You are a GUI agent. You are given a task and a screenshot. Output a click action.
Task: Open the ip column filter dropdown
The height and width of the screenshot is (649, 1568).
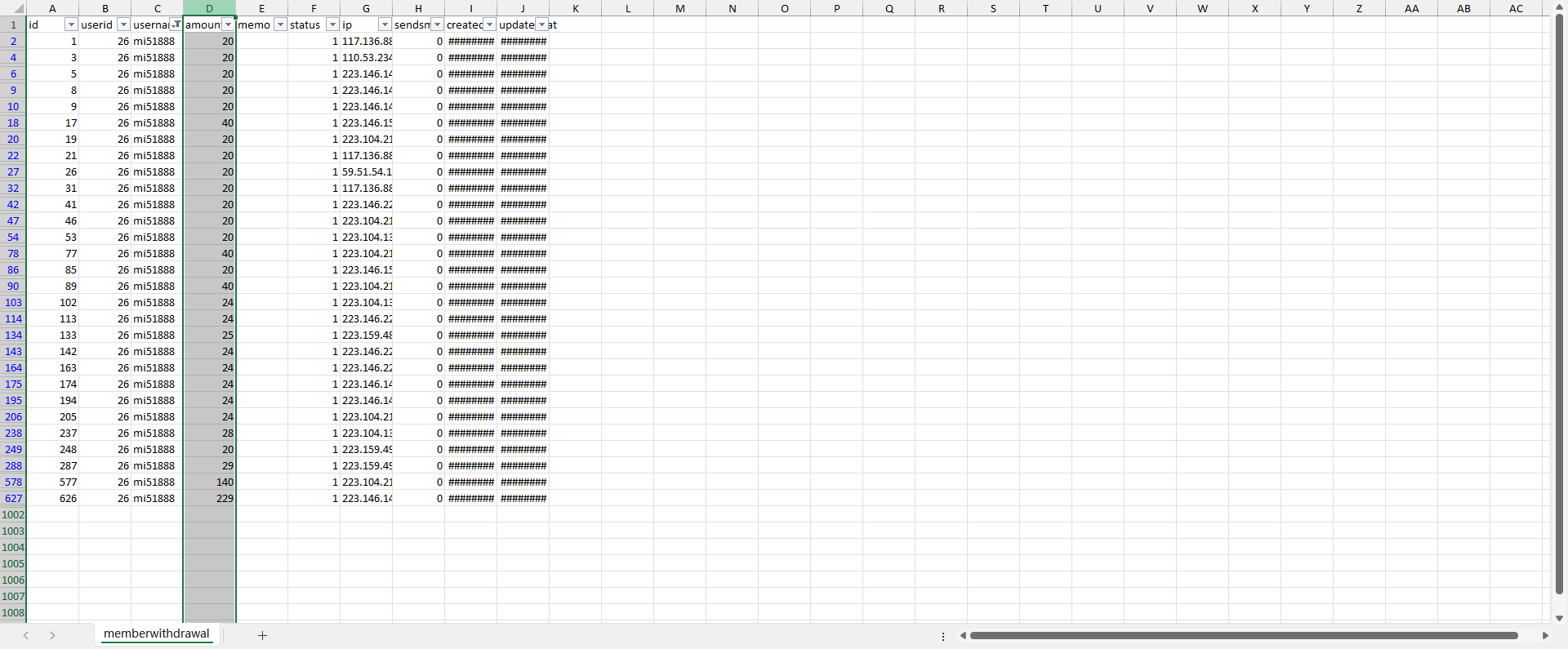tap(385, 24)
